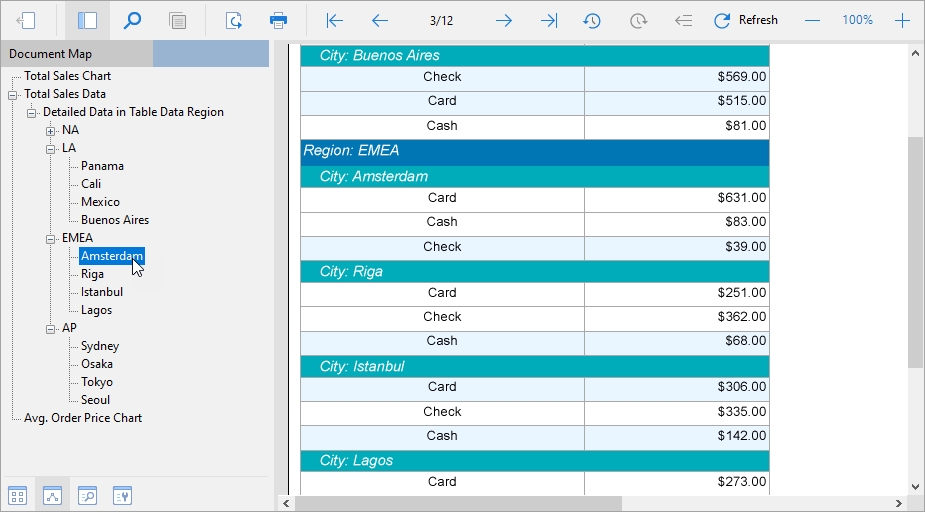Open the search magnifier tool
Image resolution: width=925 pixels, height=512 pixels.
[x=132, y=21]
